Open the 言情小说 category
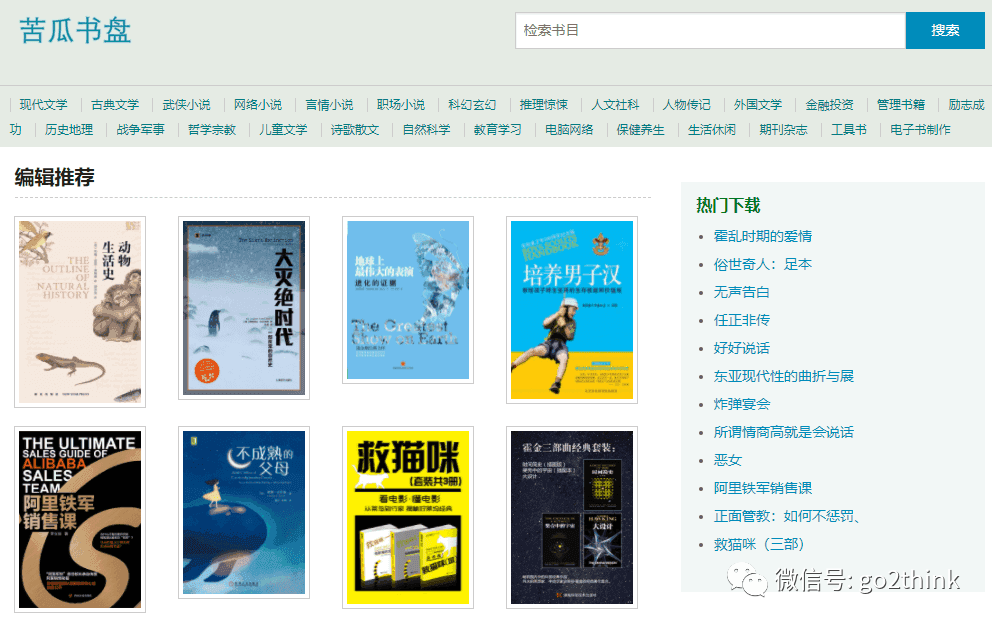Viewport: 992px width, 626px height. [x=330, y=104]
